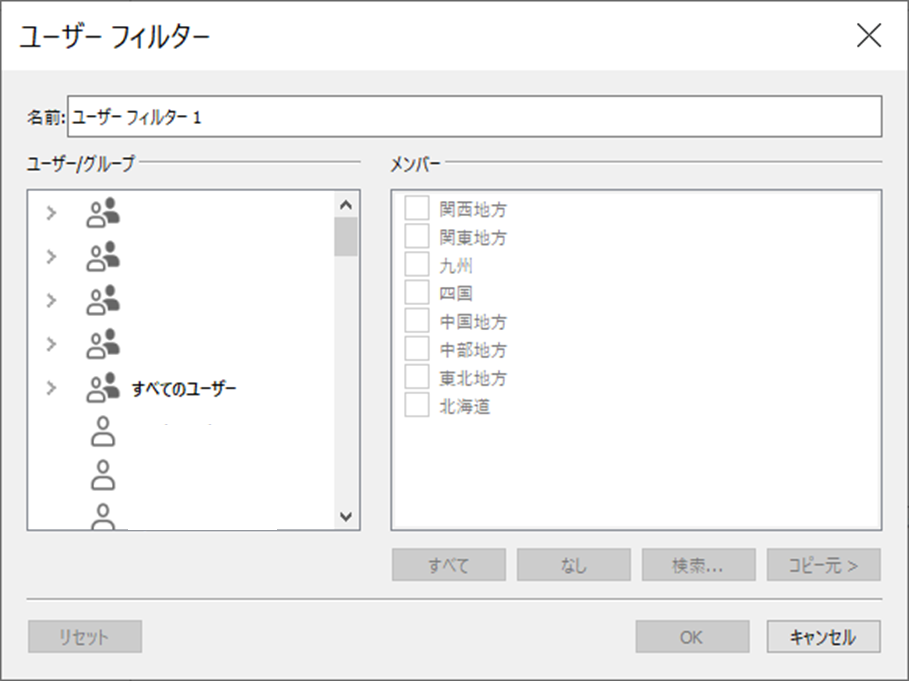Click the topmost group icon in user list

[103, 212]
